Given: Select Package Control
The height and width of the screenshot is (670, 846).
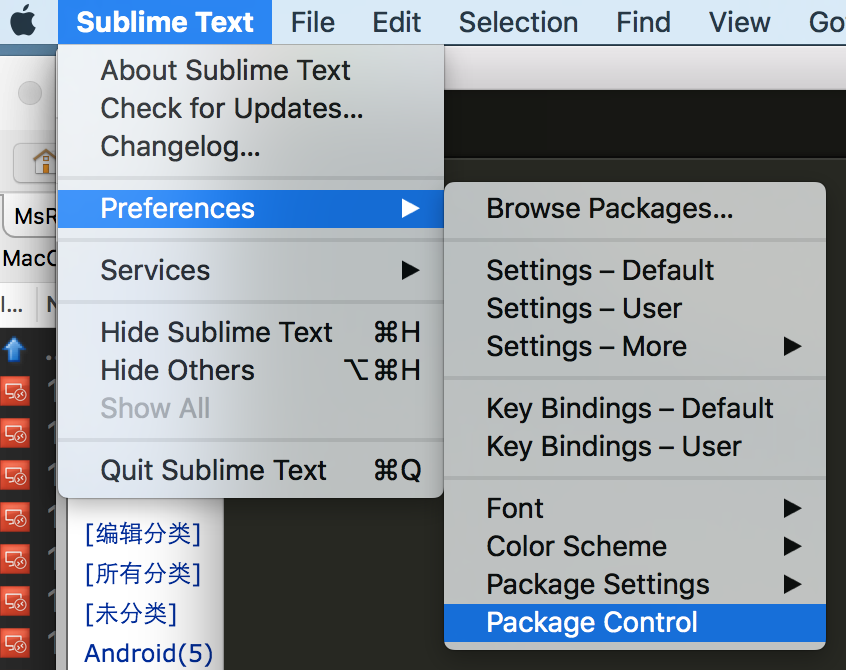Looking at the screenshot, I should [x=634, y=623].
